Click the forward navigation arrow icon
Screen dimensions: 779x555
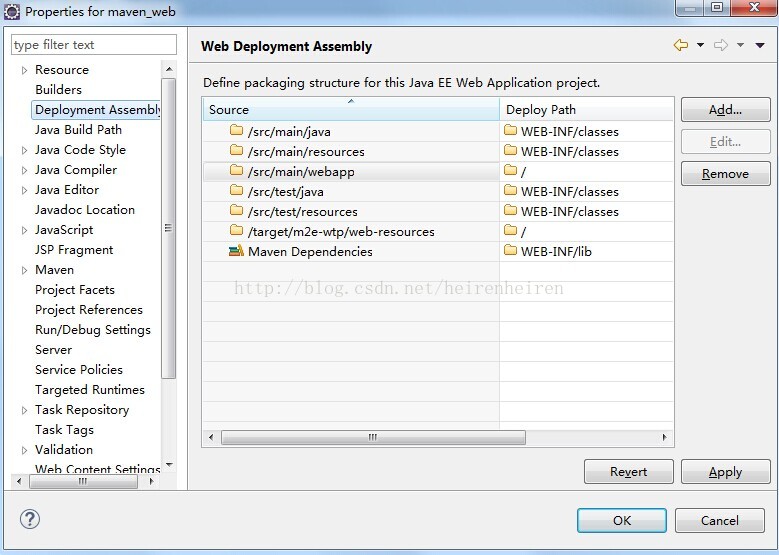(721, 45)
